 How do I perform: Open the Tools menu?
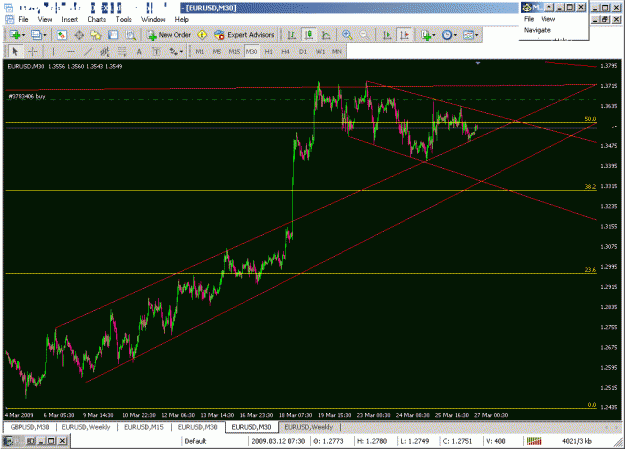click(124, 19)
